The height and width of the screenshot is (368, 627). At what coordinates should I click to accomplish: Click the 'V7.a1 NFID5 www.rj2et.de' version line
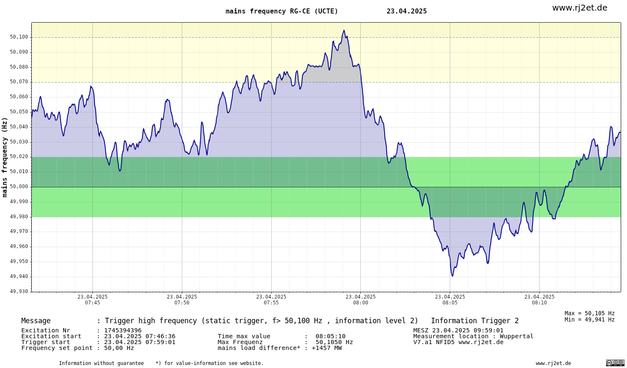458,342
